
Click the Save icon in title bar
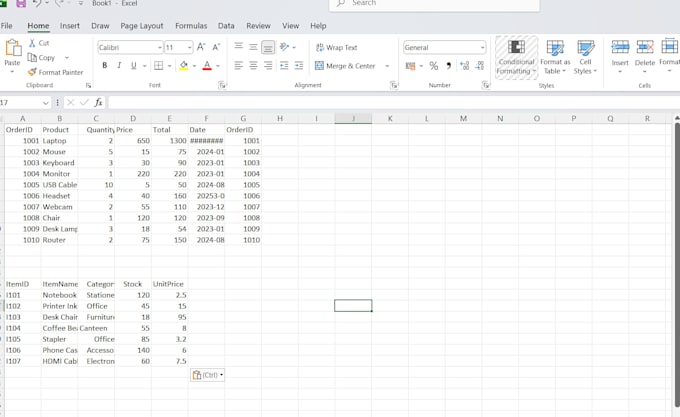pos(21,3)
